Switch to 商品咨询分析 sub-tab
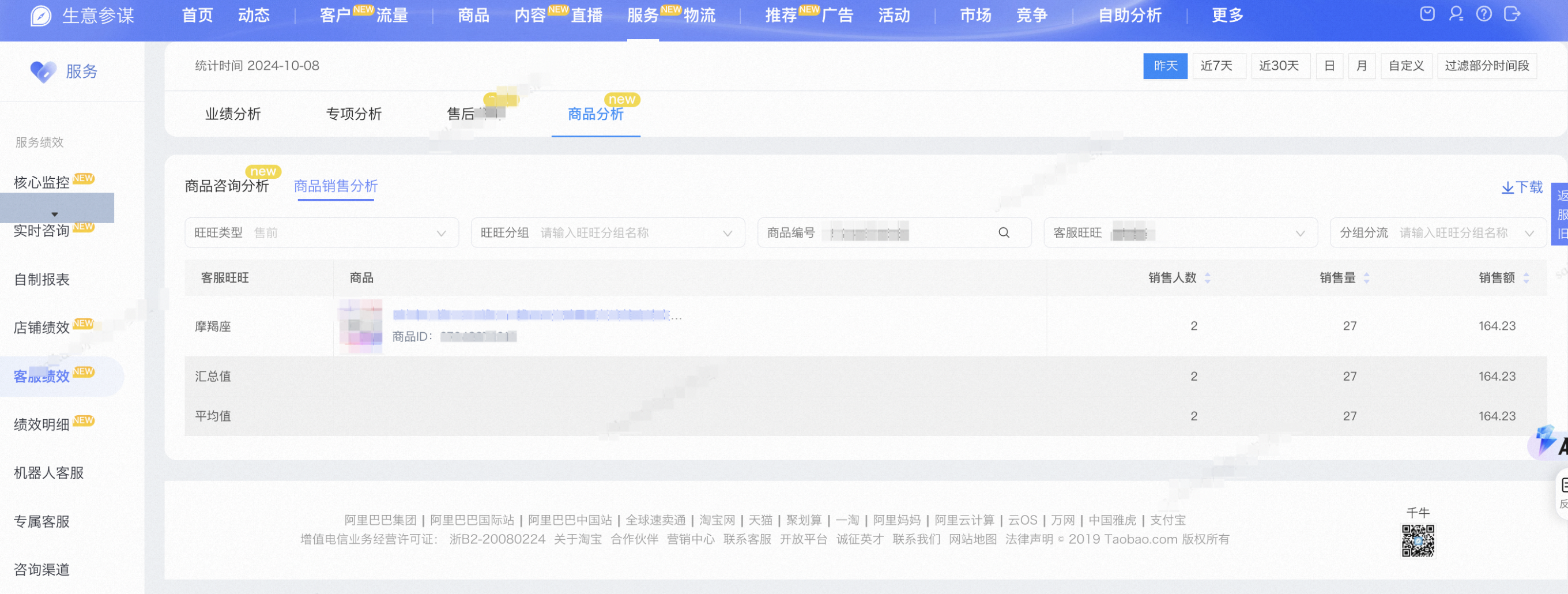This screenshot has height=594, width=1568. pyautogui.click(x=227, y=186)
